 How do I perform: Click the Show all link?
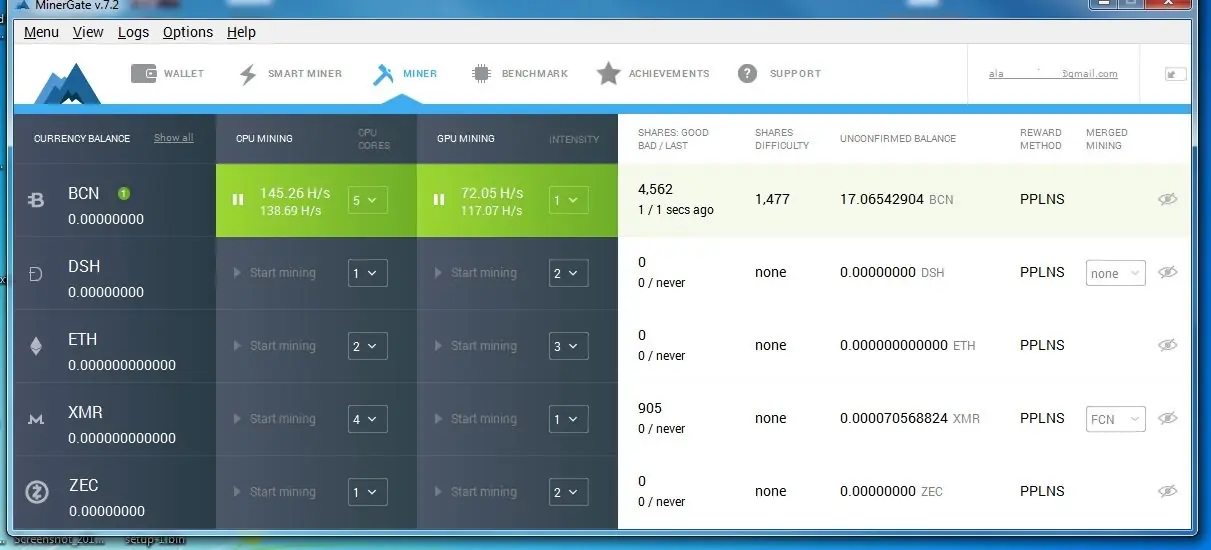pos(173,138)
